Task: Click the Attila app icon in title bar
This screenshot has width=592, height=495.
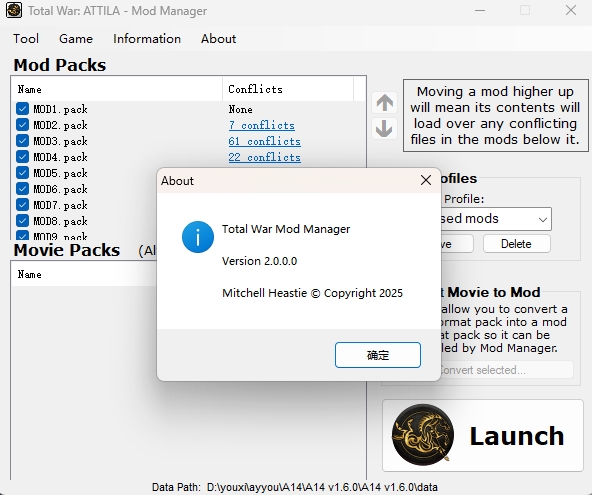Action: coord(14,10)
